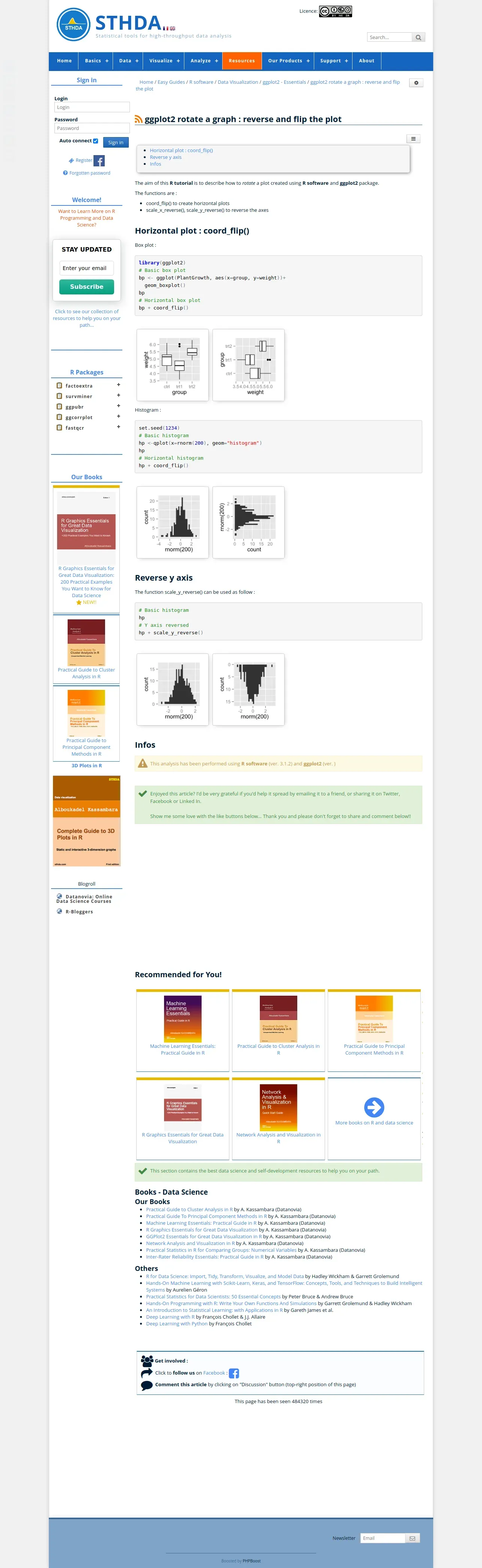Open Network Analysis and Visualization book cover
Viewport: 482px width, 1568px height.
tap(279, 1107)
